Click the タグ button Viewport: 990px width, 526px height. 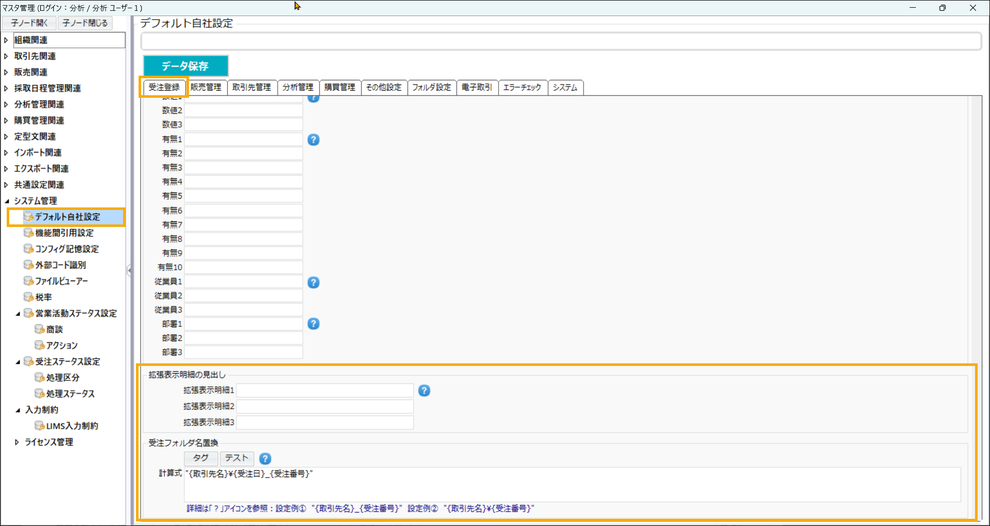200,458
